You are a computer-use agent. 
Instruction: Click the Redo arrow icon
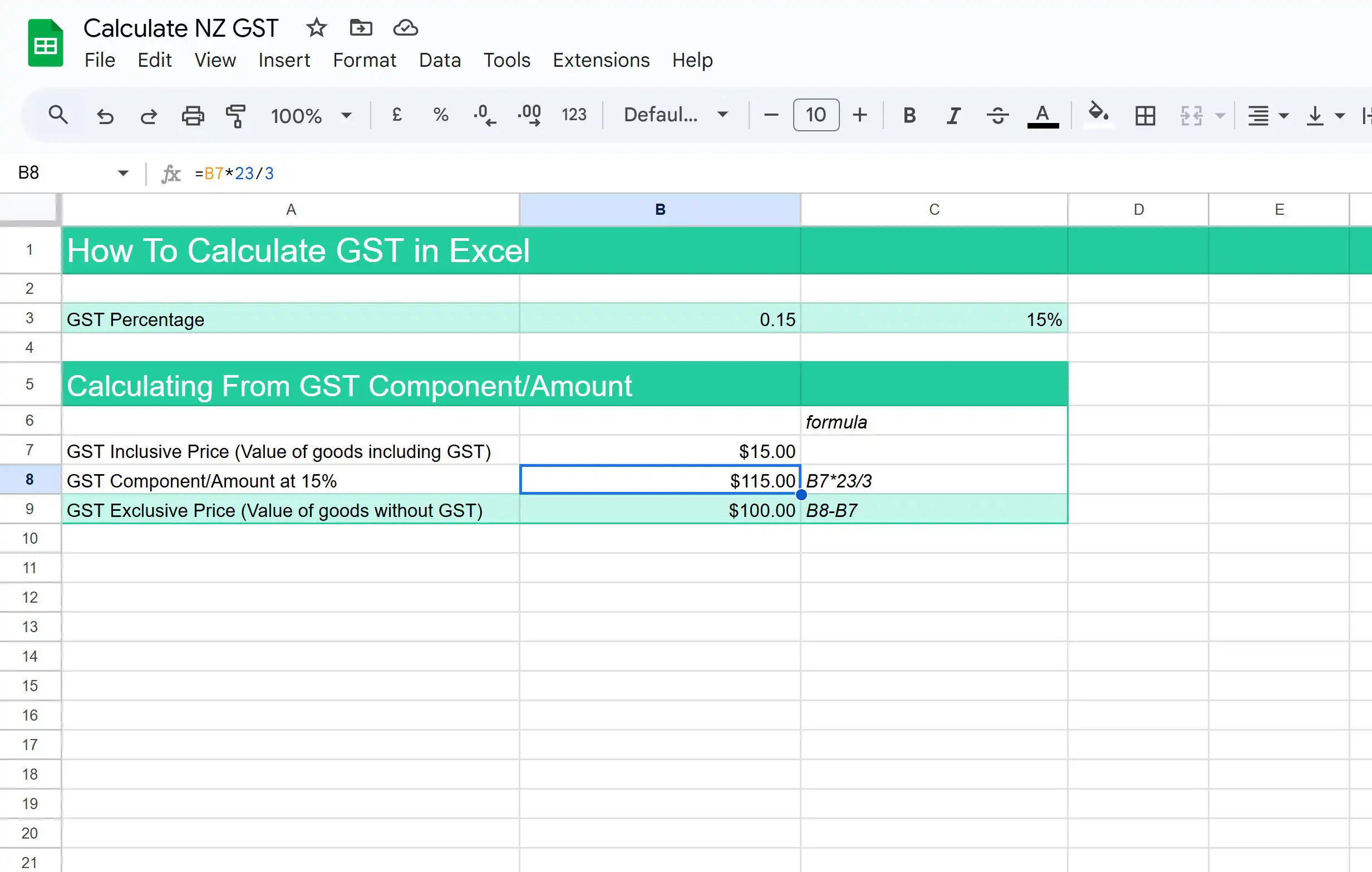pos(149,116)
